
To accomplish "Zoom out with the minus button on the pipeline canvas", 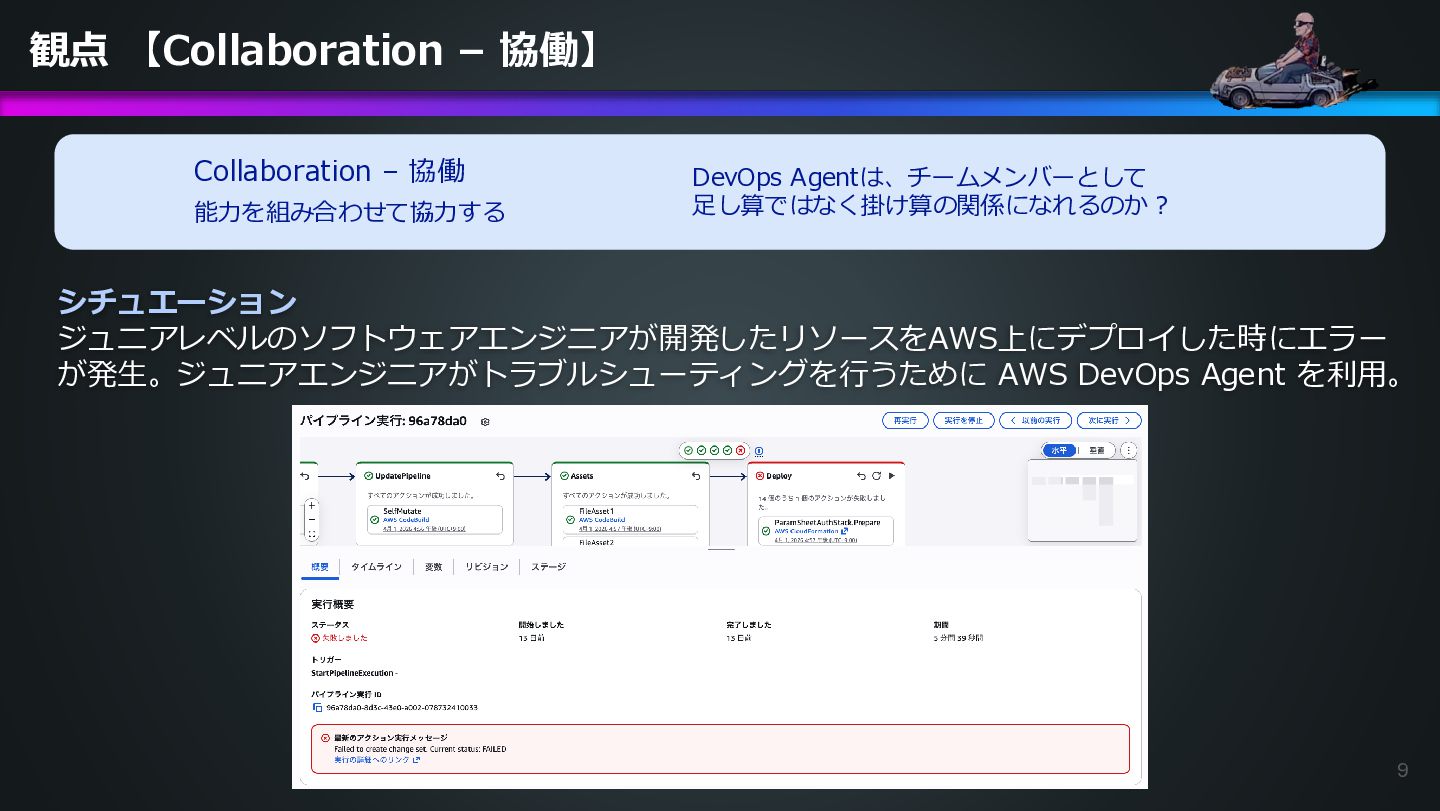I will (312, 520).
